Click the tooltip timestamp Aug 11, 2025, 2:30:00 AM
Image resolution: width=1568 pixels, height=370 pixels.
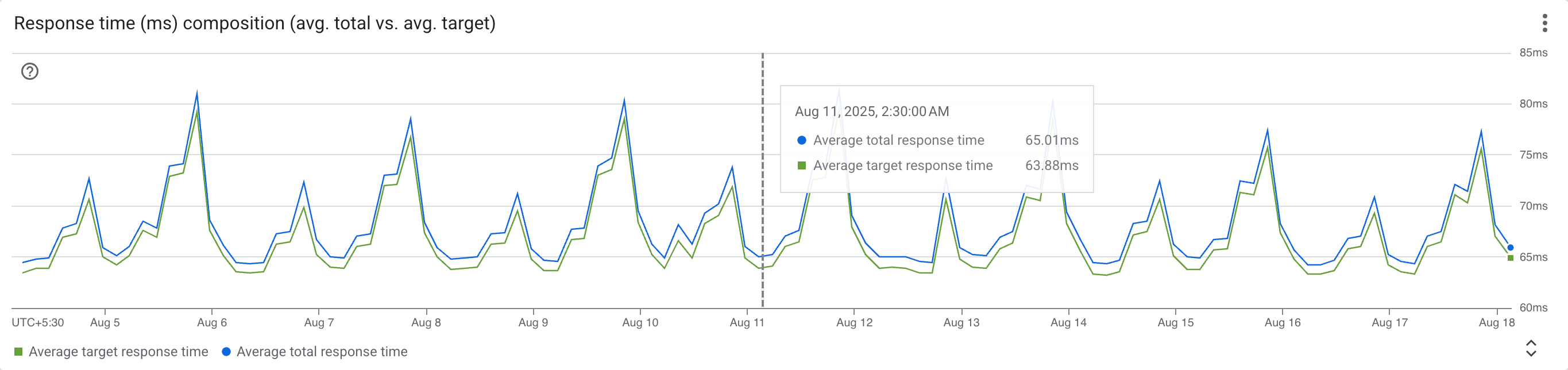(872, 111)
